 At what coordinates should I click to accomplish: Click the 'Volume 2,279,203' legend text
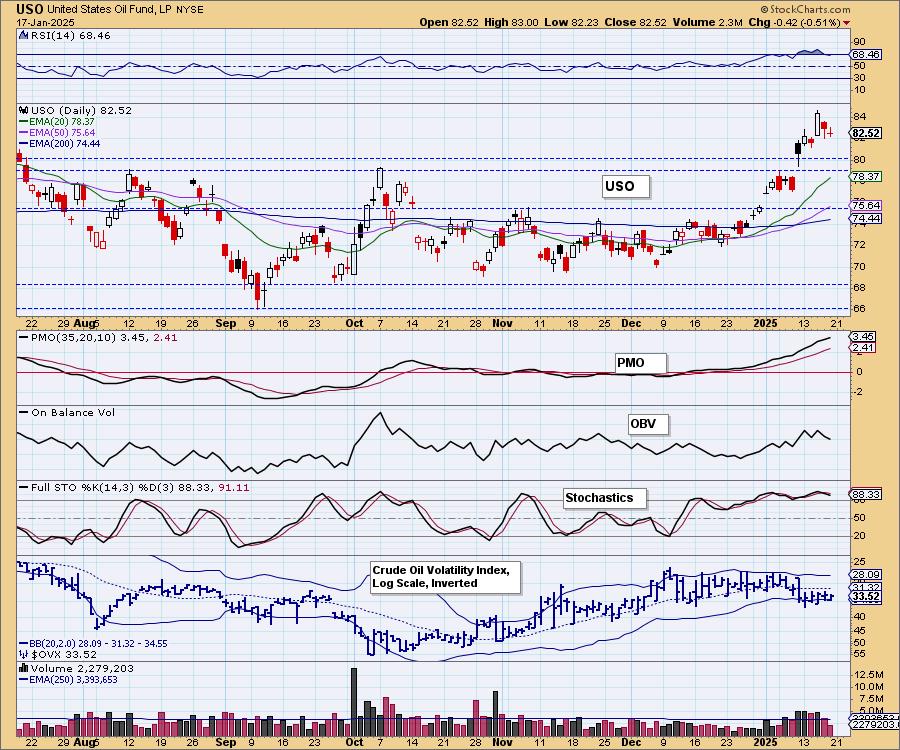pyautogui.click(x=82, y=669)
